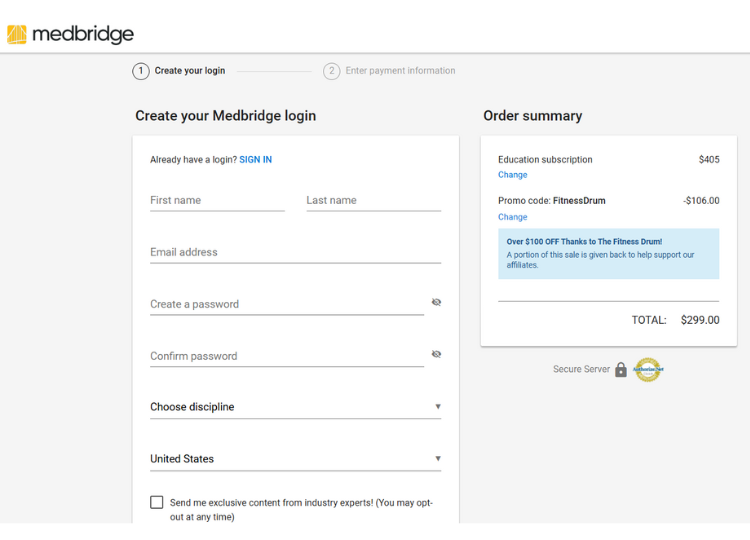Click the Authorize.Net verified seal
The height and width of the screenshot is (540, 750).
pyautogui.click(x=648, y=370)
